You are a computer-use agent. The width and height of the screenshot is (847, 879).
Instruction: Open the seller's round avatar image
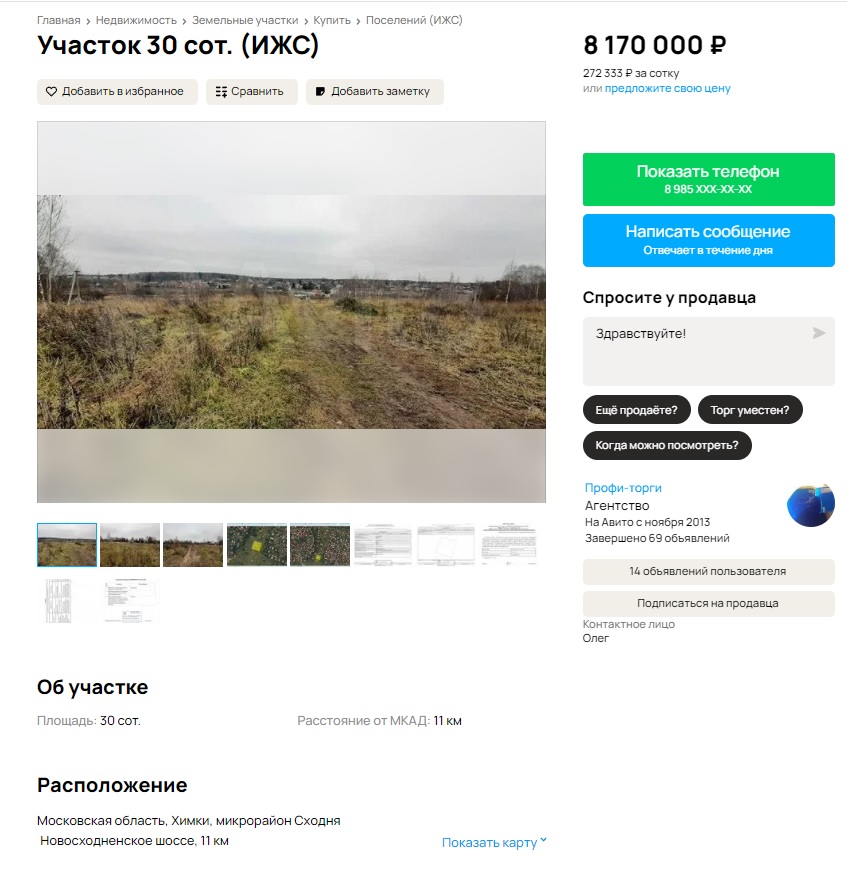(x=811, y=505)
